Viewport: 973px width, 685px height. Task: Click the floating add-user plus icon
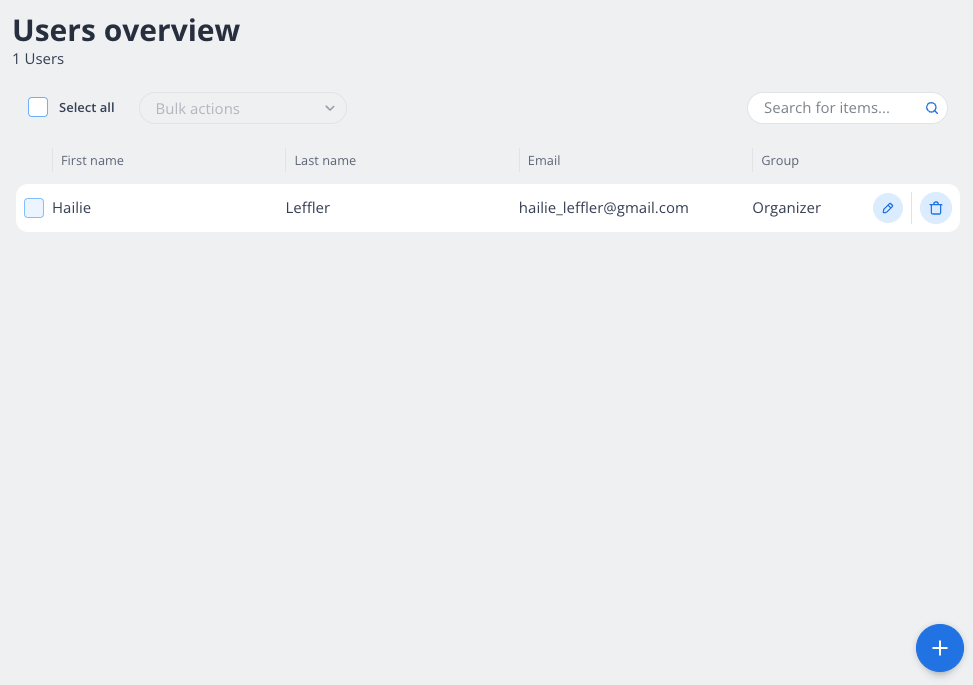[939, 648]
